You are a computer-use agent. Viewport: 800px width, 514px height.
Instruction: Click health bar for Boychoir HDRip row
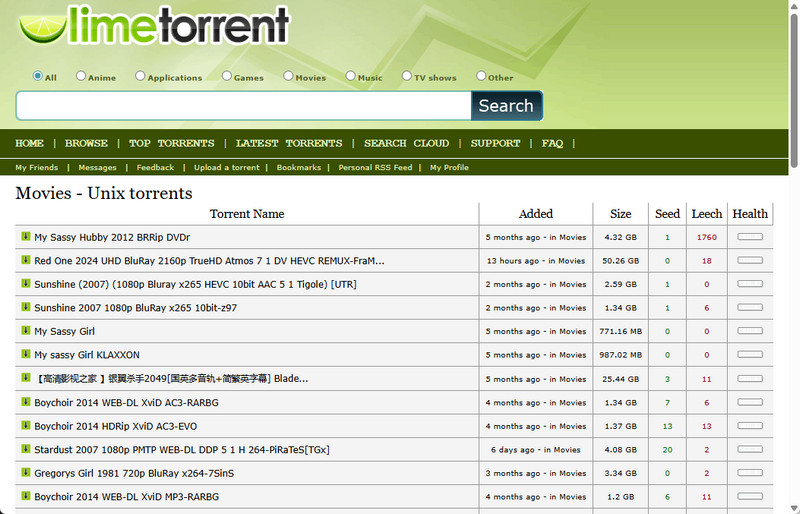750,426
